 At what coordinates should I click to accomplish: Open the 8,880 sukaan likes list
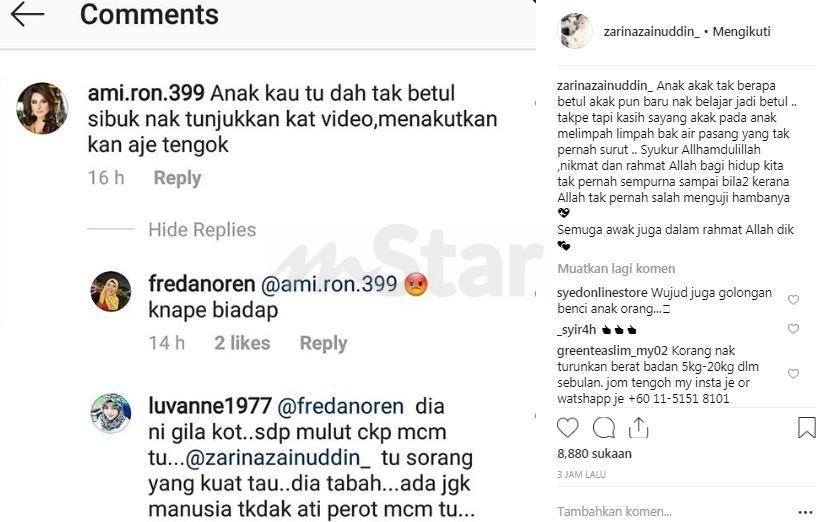[x=594, y=454]
